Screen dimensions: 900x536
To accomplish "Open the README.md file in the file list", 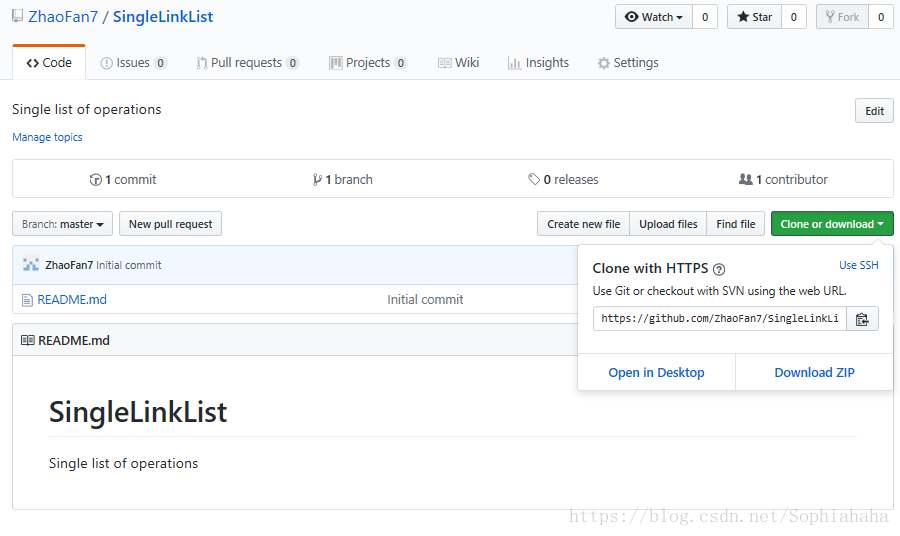I will [x=72, y=300].
